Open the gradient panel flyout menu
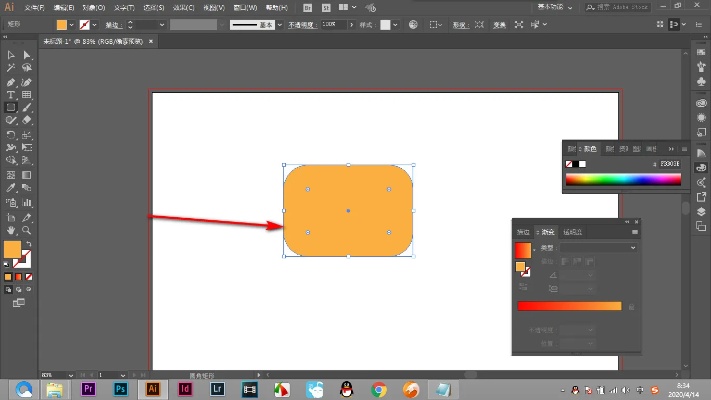711x400 pixels. pos(635,232)
